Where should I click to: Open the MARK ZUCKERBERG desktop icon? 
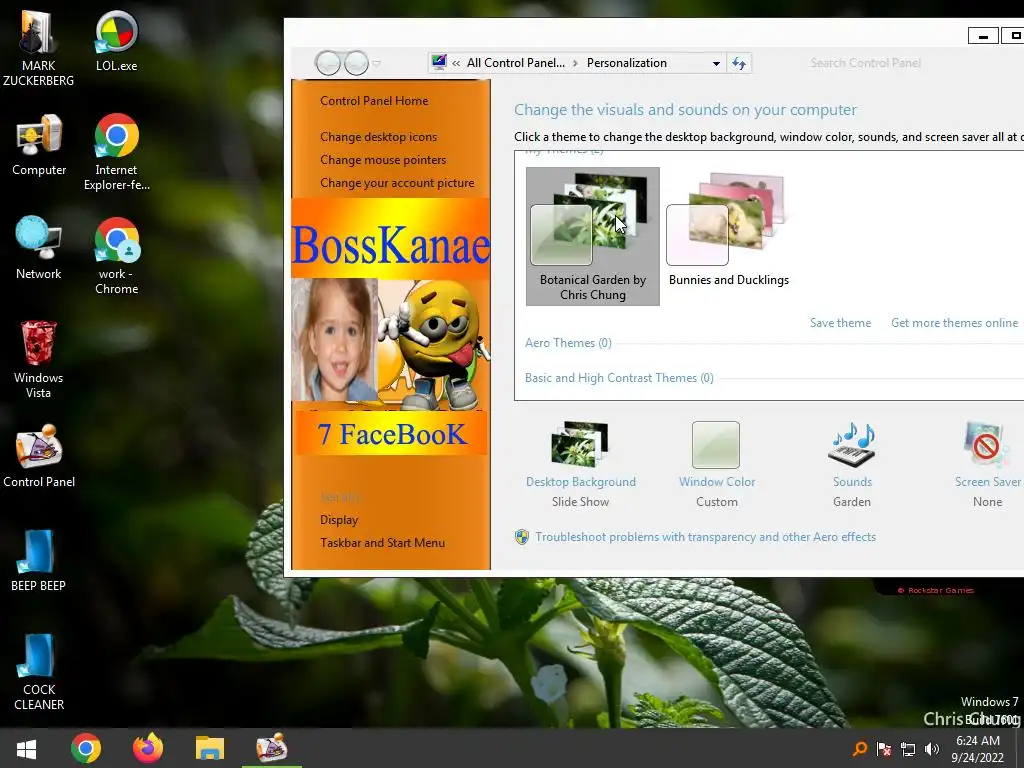(38, 46)
